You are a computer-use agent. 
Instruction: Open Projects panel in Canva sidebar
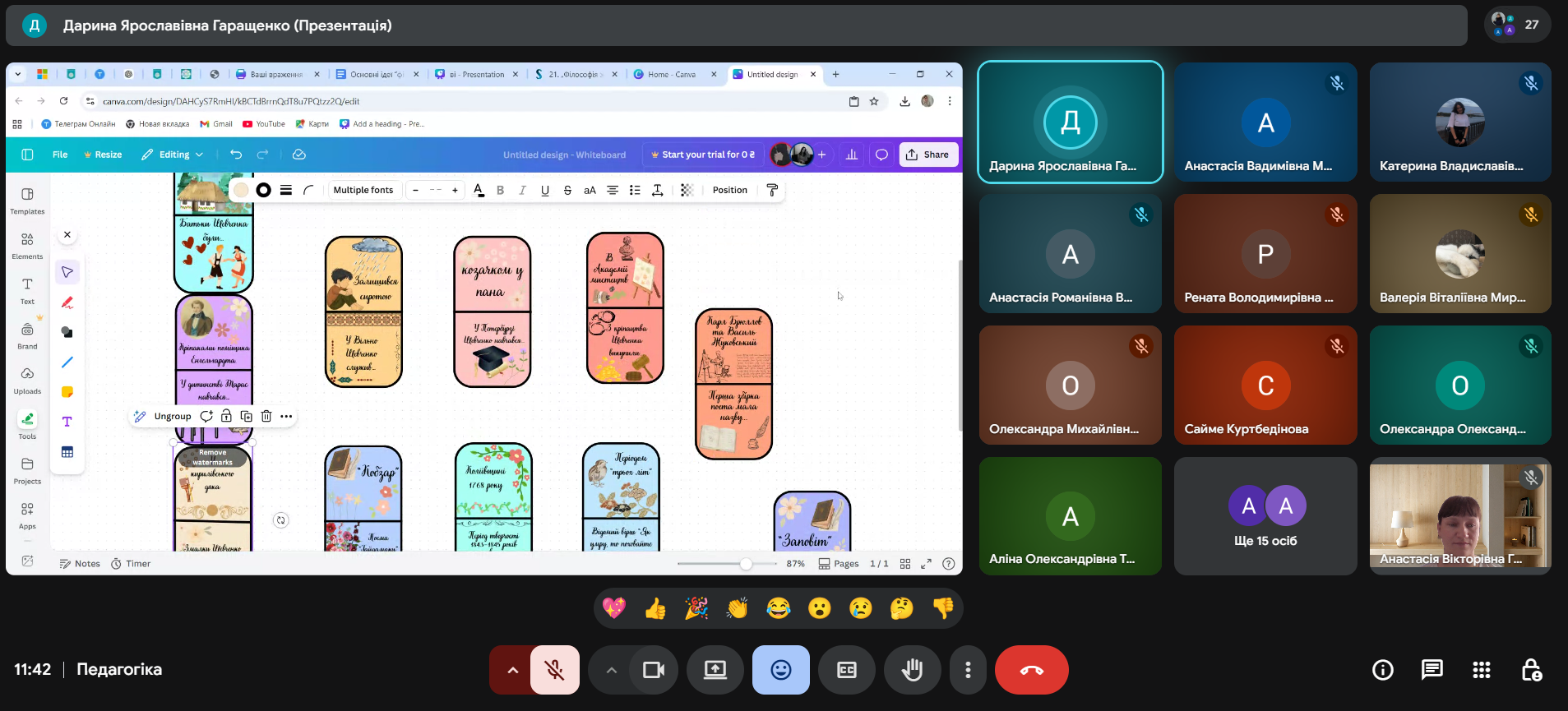coord(27,471)
